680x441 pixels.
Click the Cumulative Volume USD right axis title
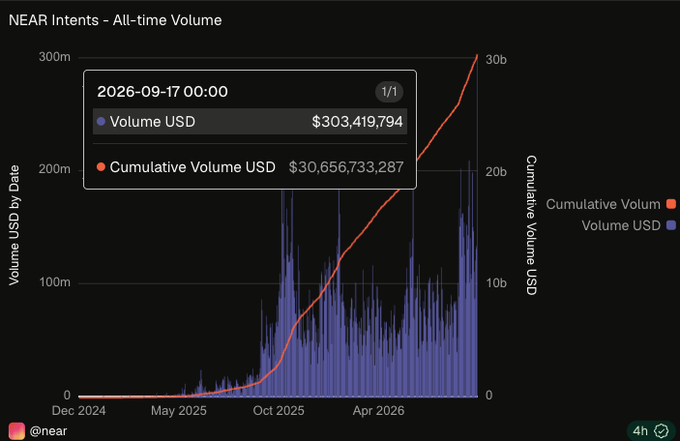coord(532,225)
